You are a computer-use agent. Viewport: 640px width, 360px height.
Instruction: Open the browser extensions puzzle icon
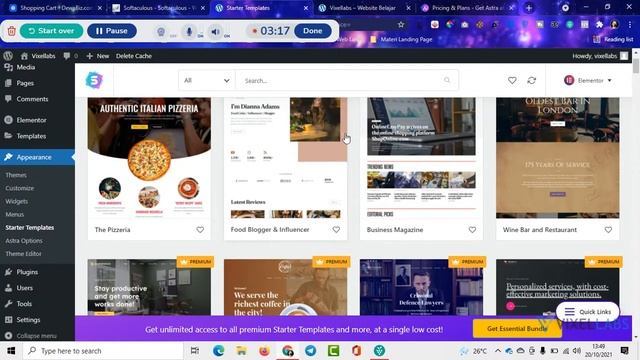[600, 25]
